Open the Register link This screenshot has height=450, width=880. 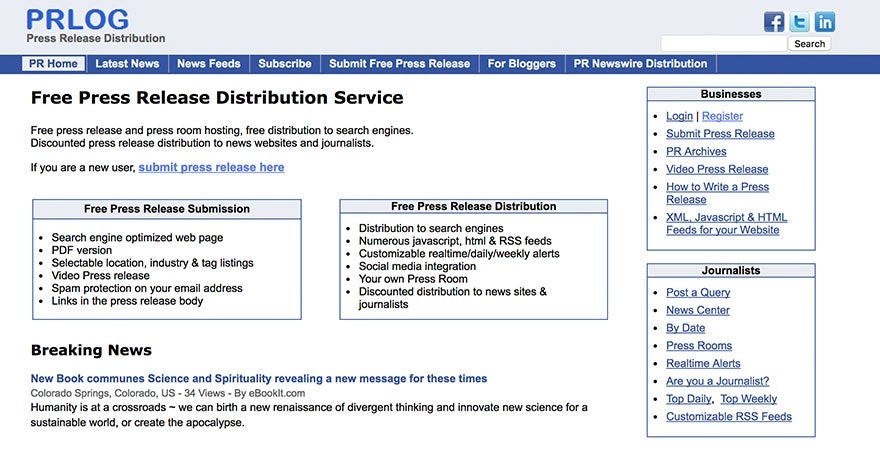point(722,117)
